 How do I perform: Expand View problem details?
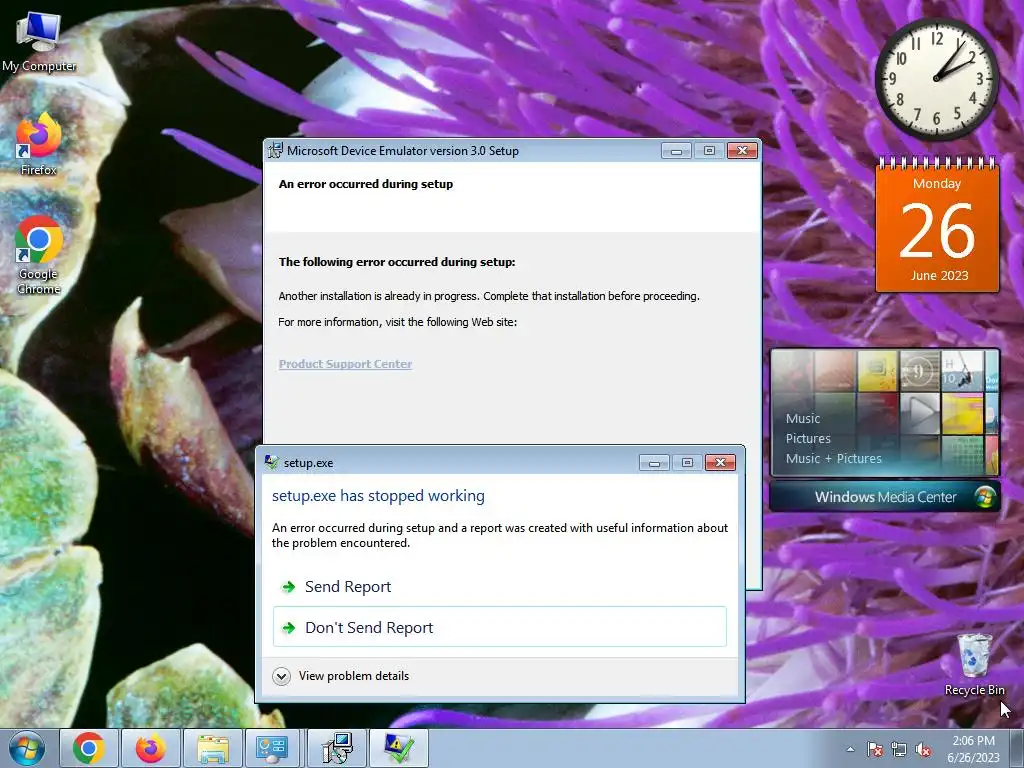(341, 676)
